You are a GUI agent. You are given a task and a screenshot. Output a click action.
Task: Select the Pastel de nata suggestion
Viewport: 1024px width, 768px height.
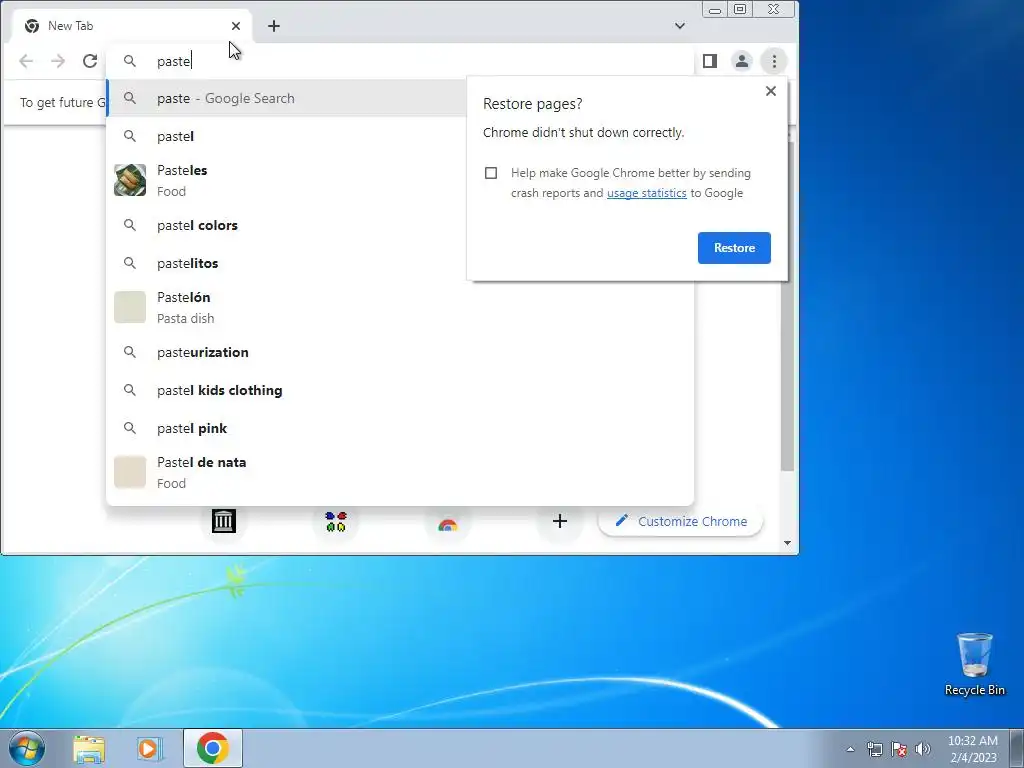click(x=400, y=473)
